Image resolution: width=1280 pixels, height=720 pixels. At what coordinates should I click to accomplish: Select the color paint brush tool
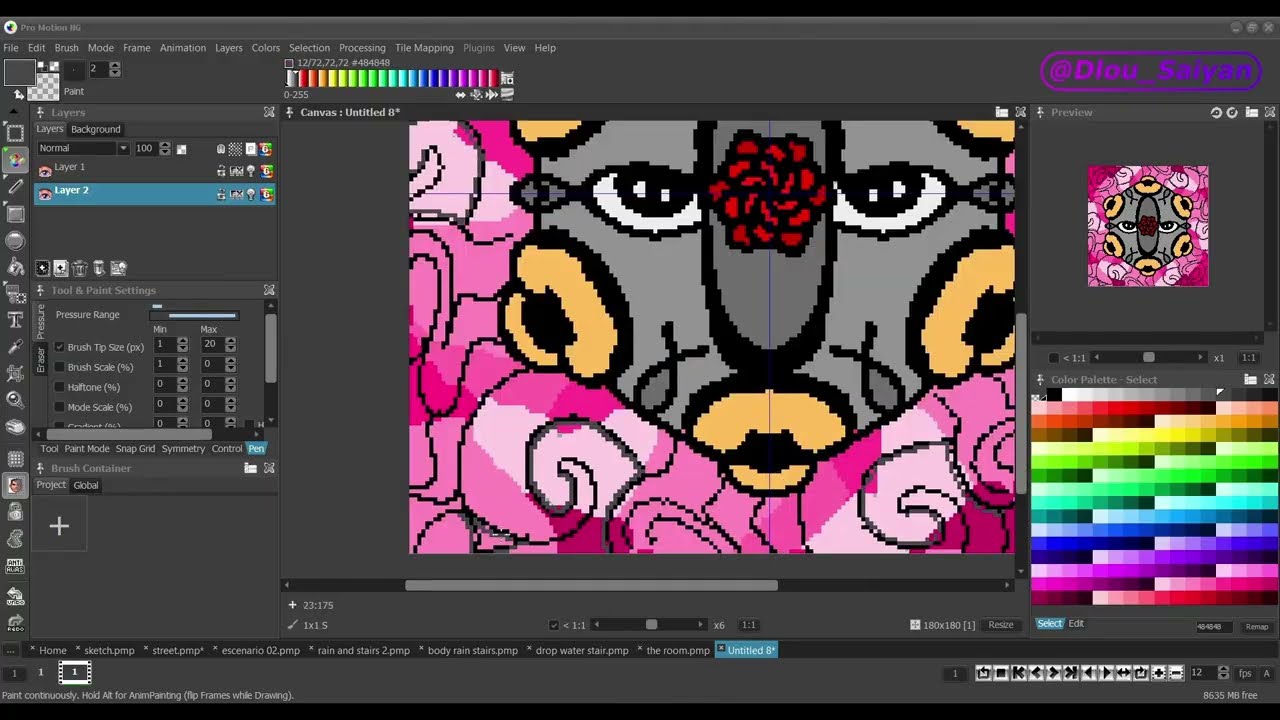(x=15, y=159)
